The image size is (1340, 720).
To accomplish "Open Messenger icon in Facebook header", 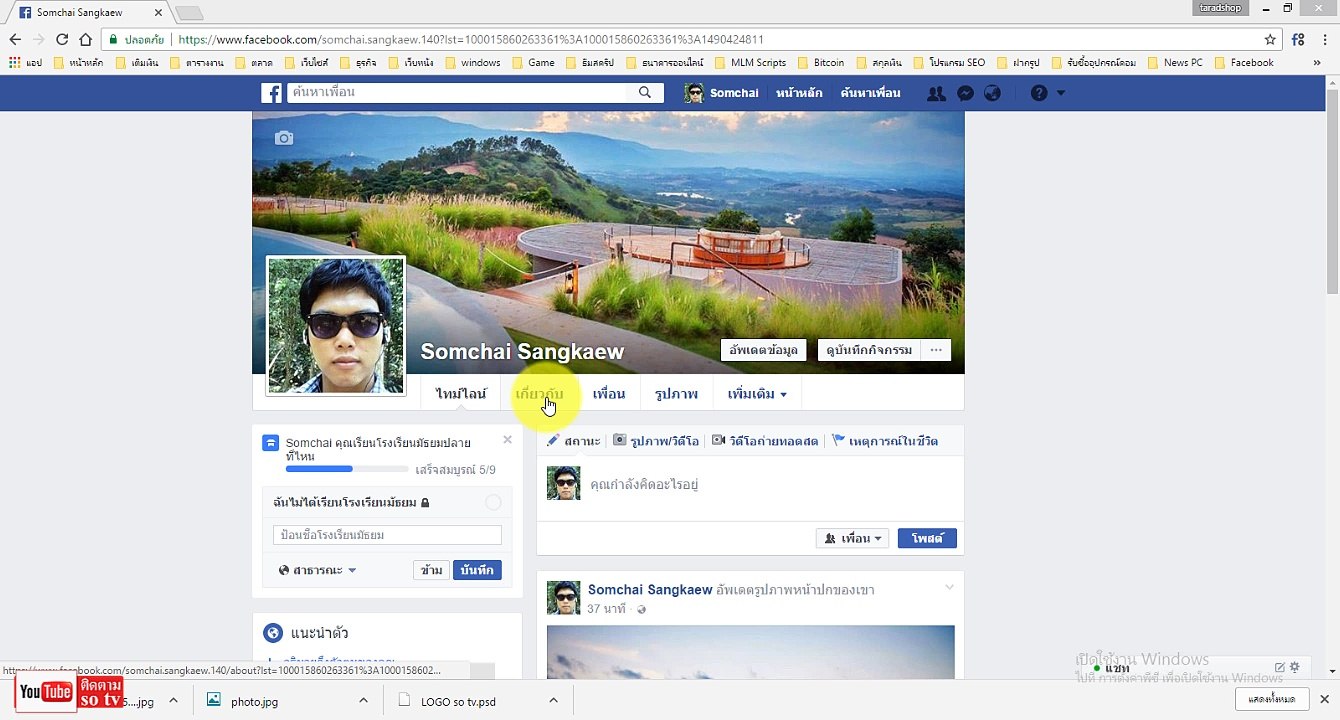I will pos(965,93).
